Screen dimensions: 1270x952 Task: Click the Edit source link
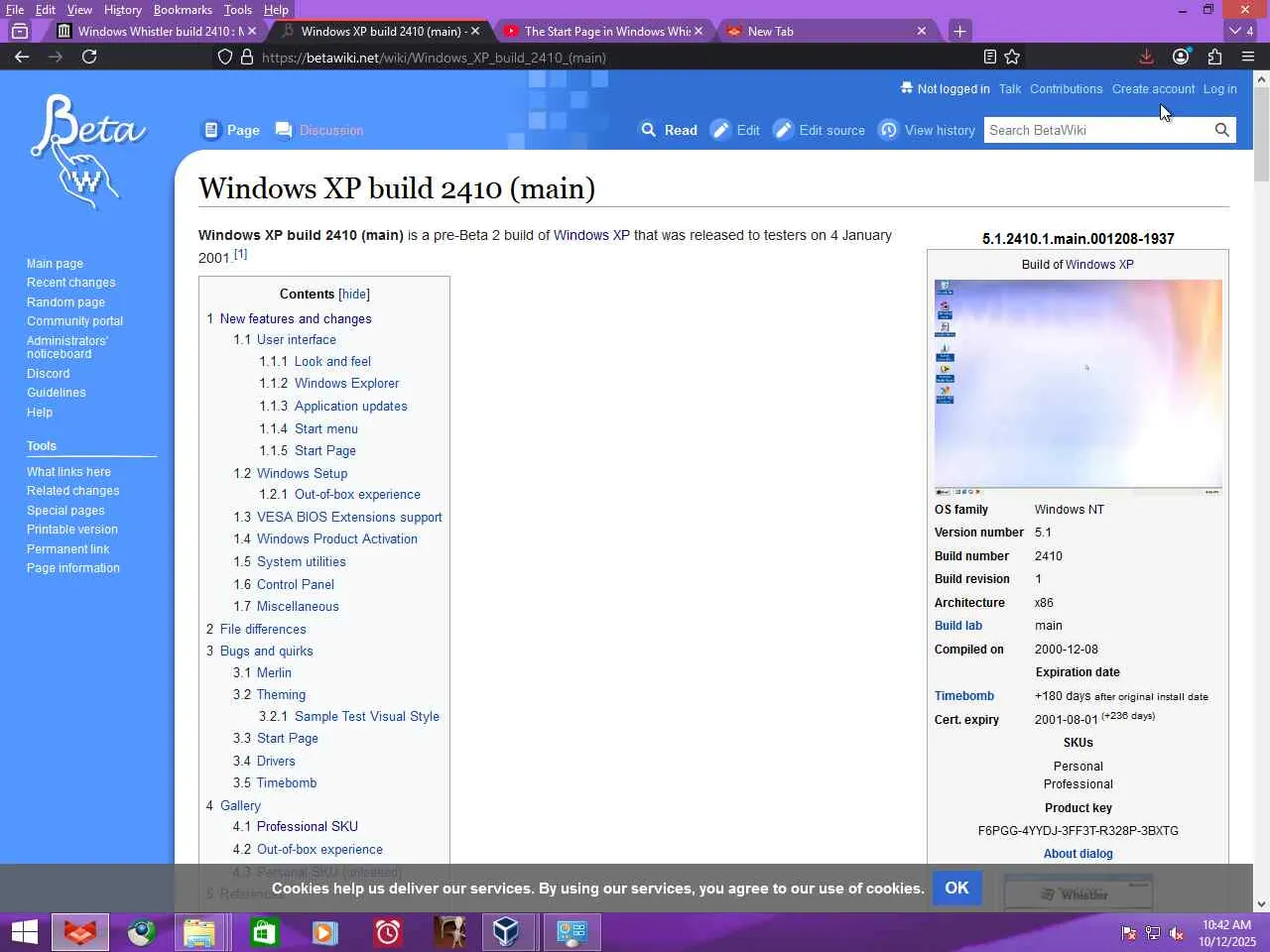coord(831,130)
